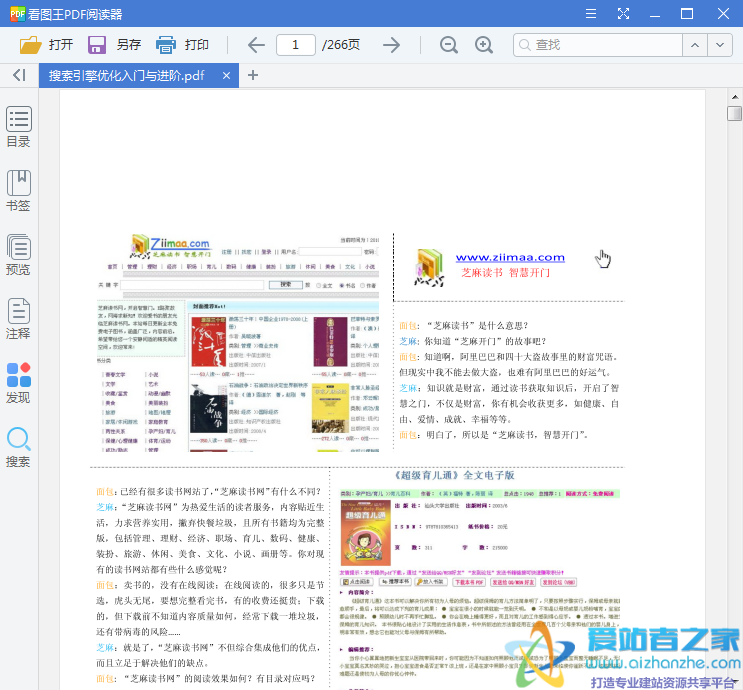Click the 超级育儿通 book cover image
The image size is (743, 690).
click(366, 533)
